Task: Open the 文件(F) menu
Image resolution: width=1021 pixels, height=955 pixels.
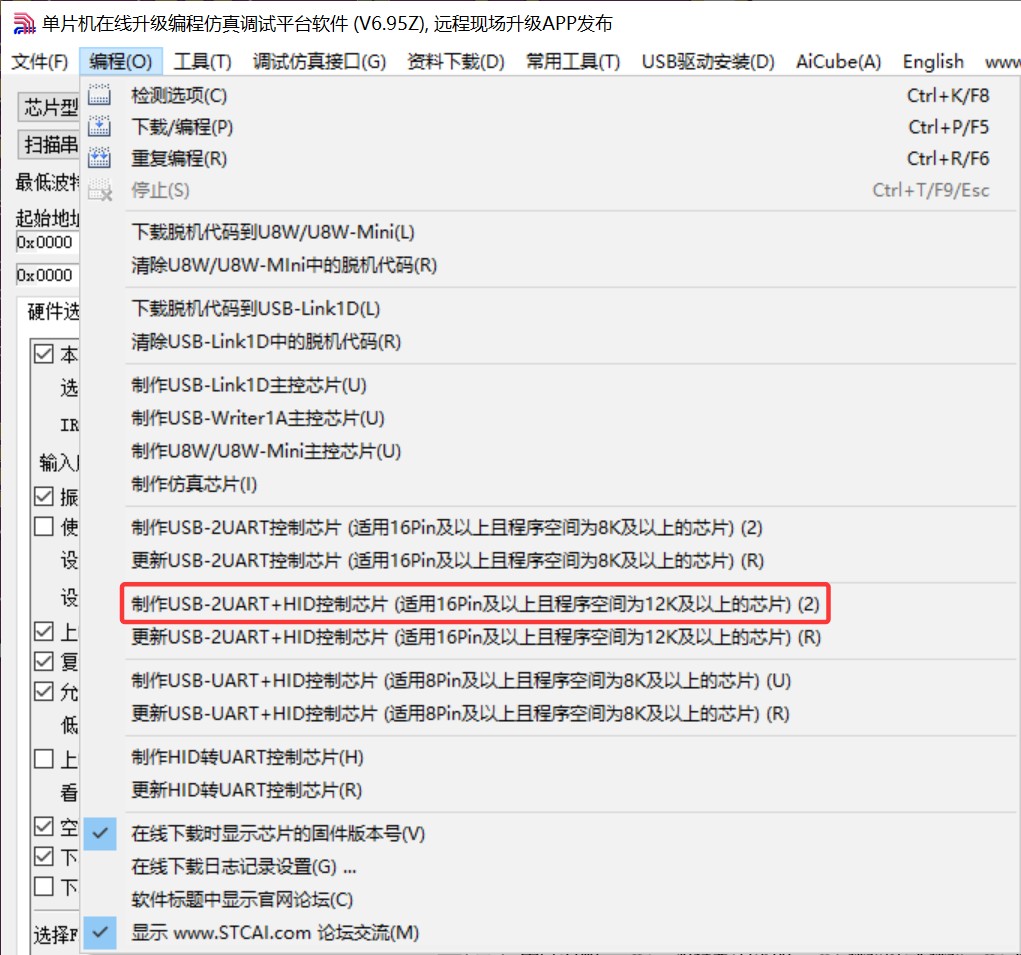Action: tap(40, 62)
